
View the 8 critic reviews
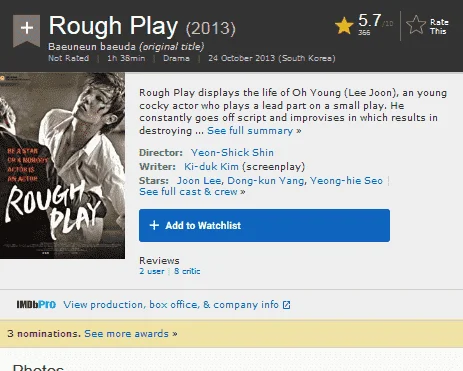[187, 271]
